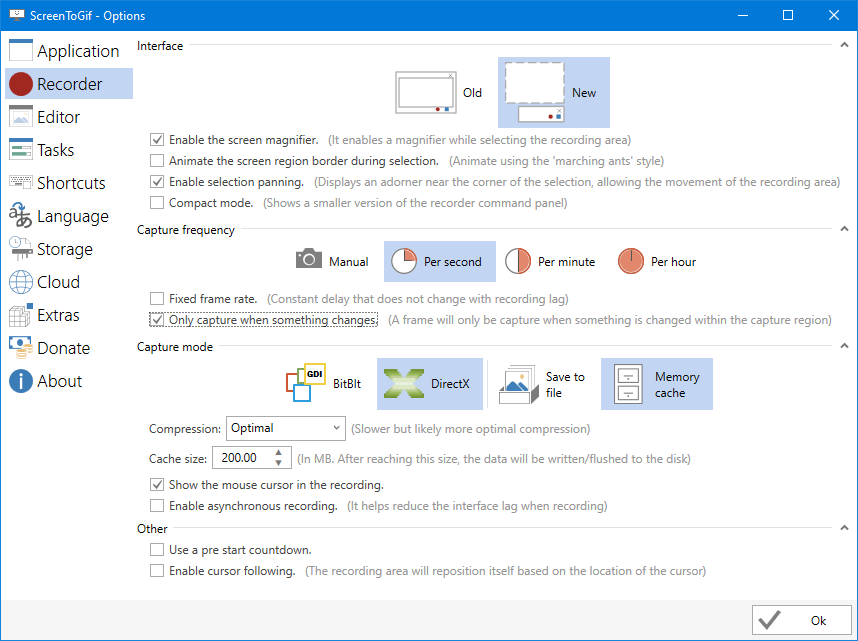Minimize the Options window
This screenshot has height=641, width=858.
743,15
